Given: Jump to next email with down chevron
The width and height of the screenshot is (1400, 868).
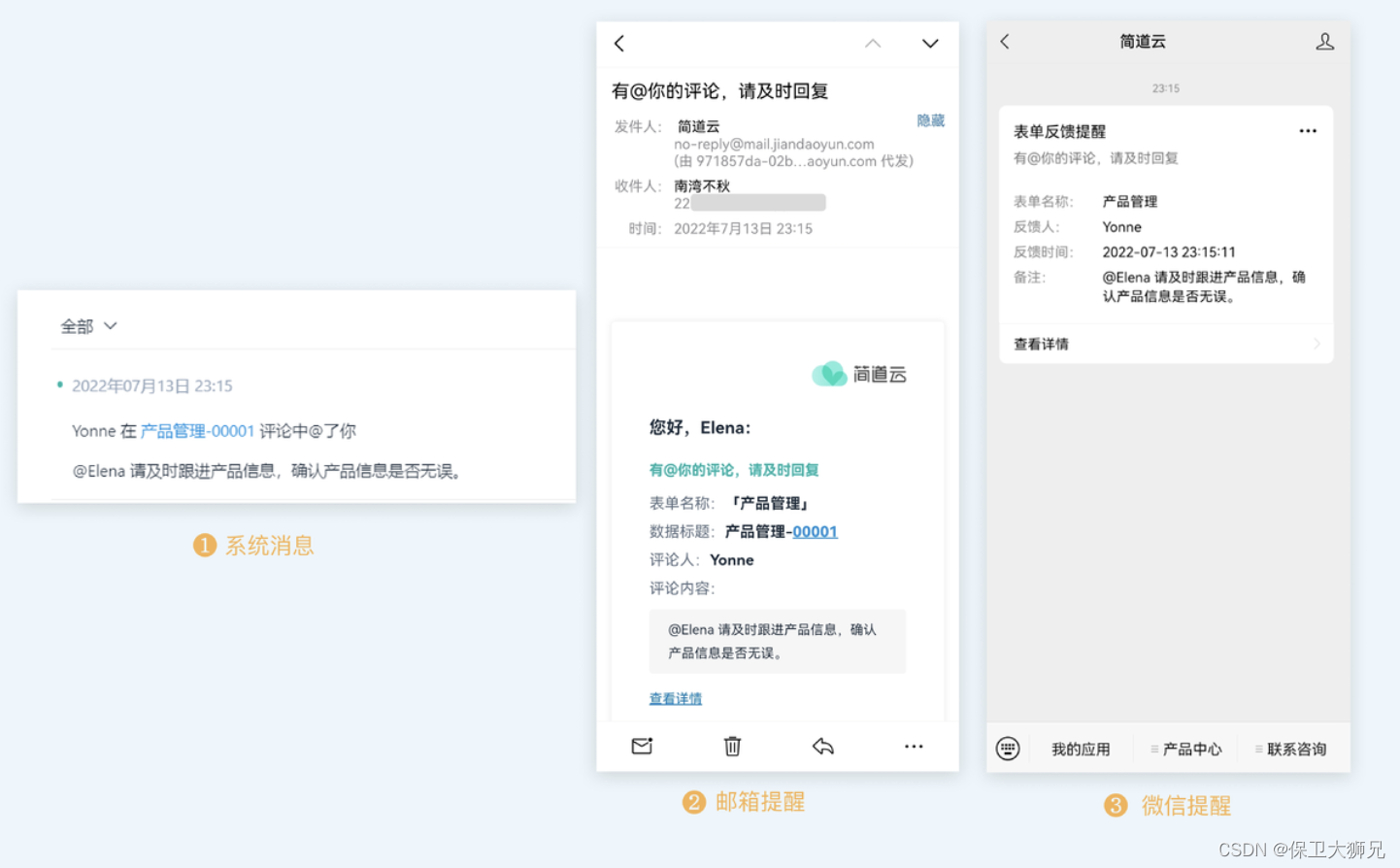Looking at the screenshot, I should (x=930, y=44).
